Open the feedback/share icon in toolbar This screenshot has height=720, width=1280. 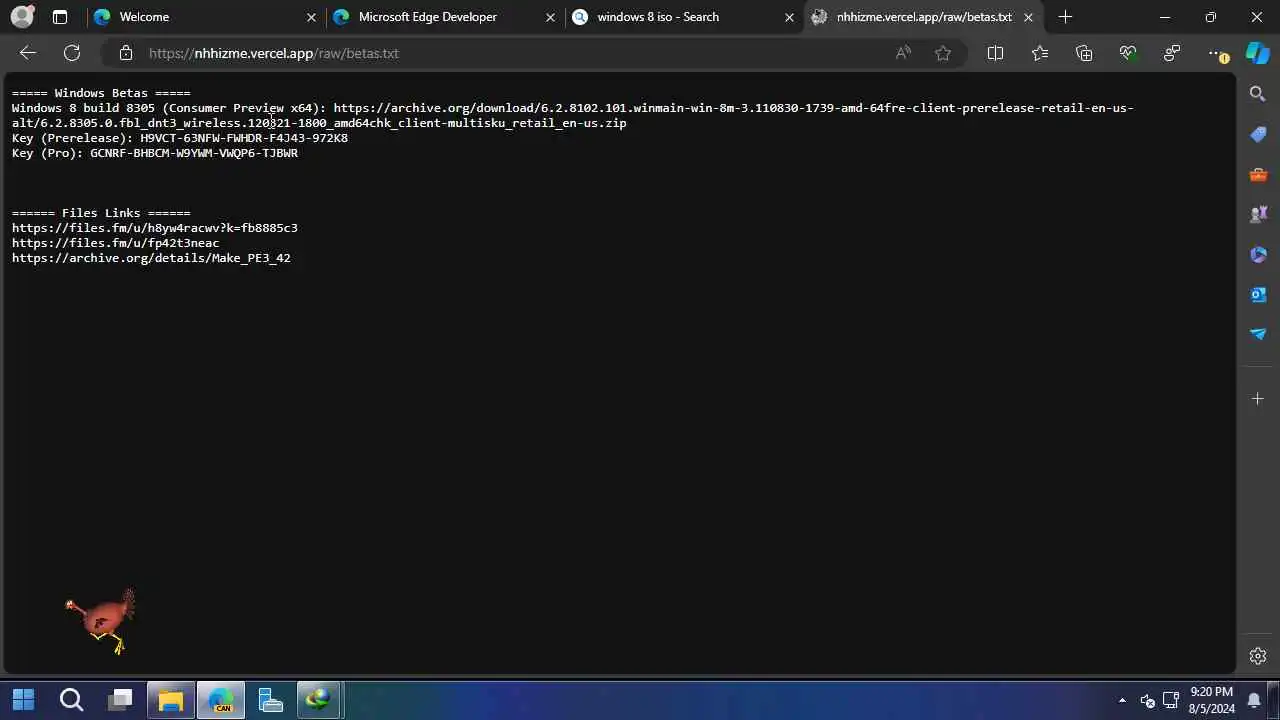pyautogui.click(x=1172, y=53)
